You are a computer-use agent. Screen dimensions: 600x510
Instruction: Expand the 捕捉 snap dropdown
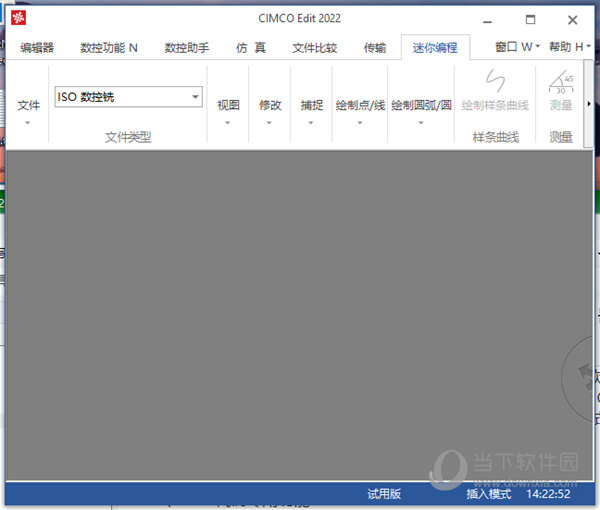(x=312, y=110)
